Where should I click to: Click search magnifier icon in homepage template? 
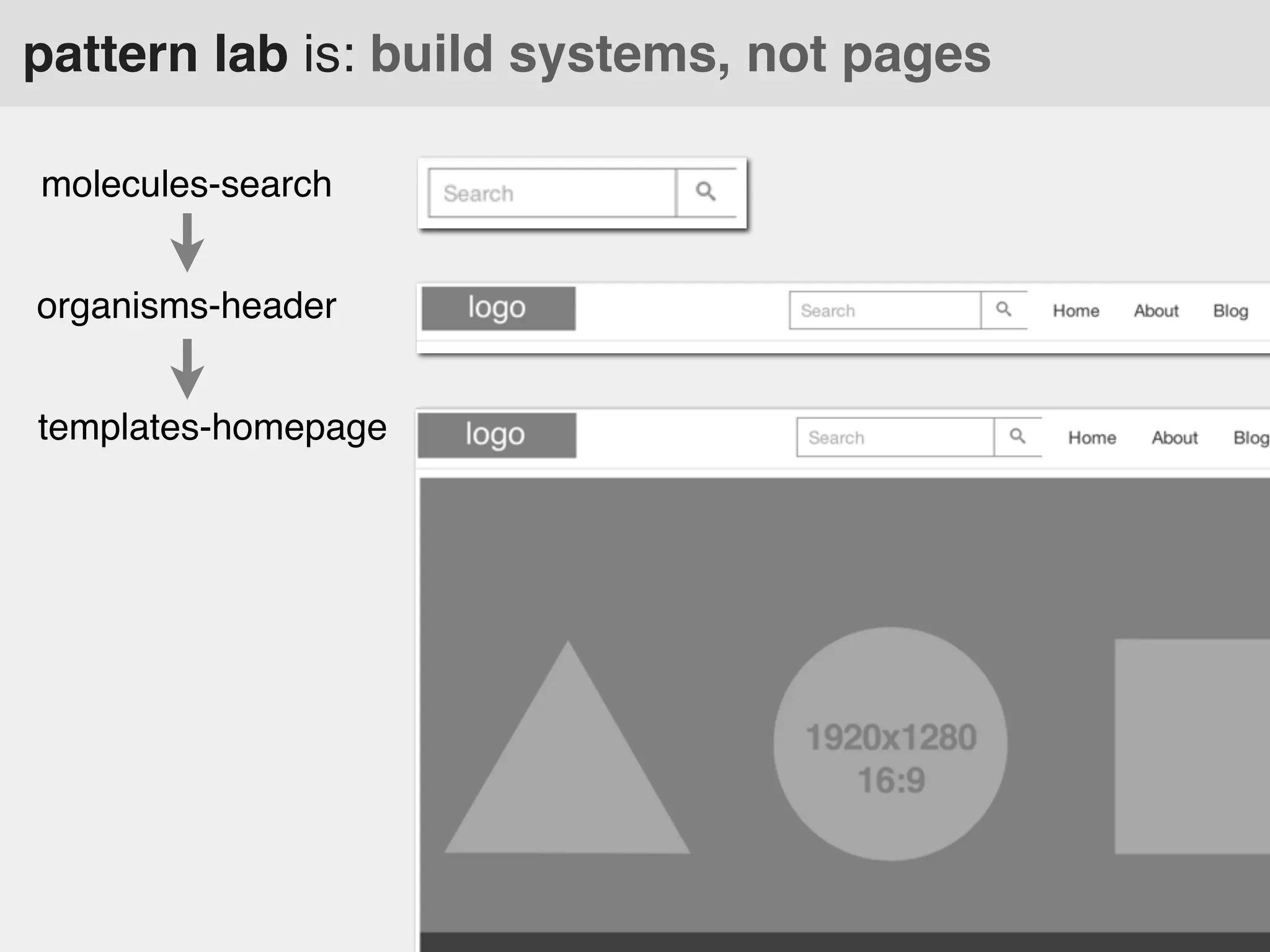1017,436
